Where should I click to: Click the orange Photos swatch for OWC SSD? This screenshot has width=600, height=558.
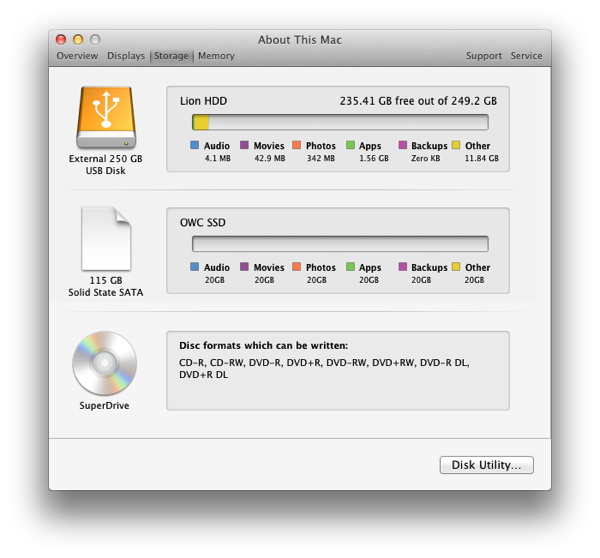click(297, 267)
